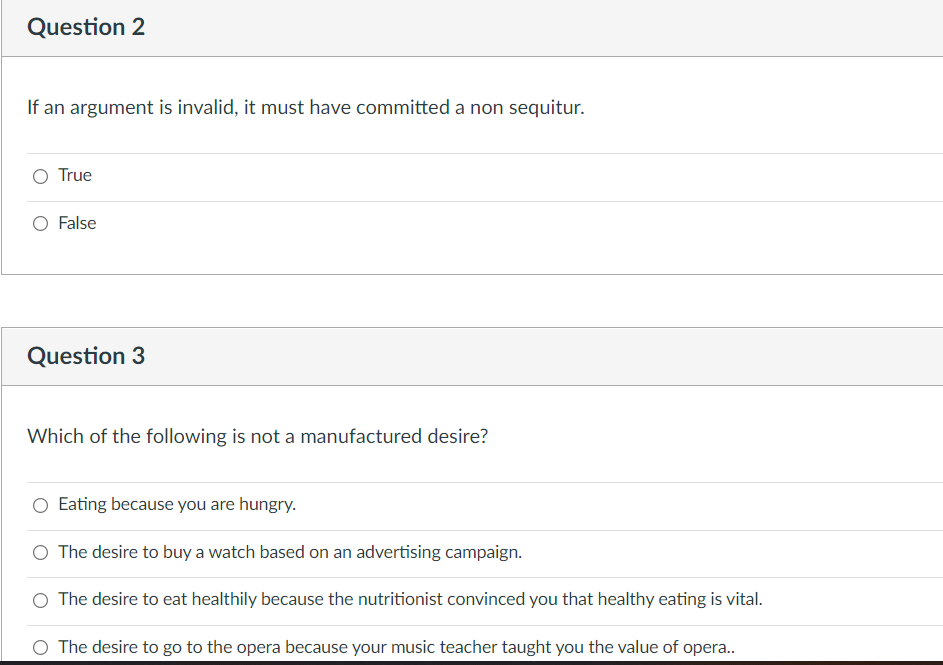943x665 pixels.
Task: Select the False radio button
Action: click(x=40, y=224)
